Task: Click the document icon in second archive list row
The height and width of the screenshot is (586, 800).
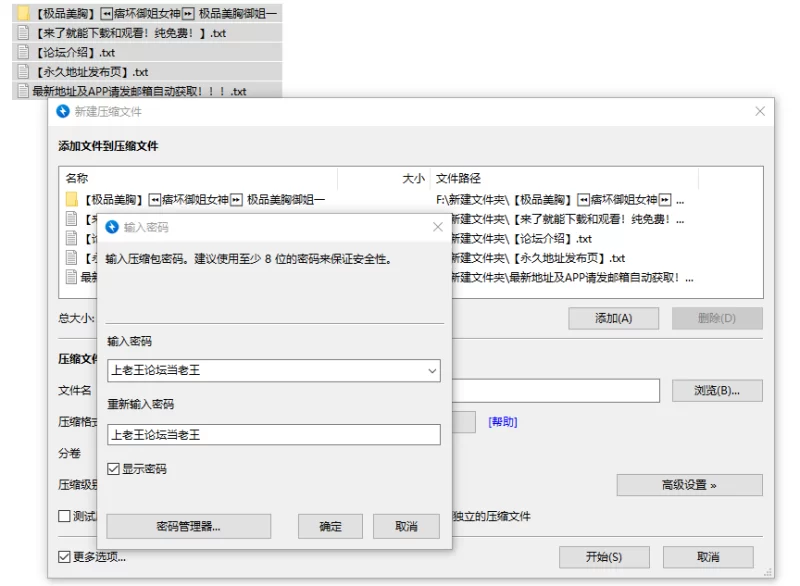Action: (72, 219)
